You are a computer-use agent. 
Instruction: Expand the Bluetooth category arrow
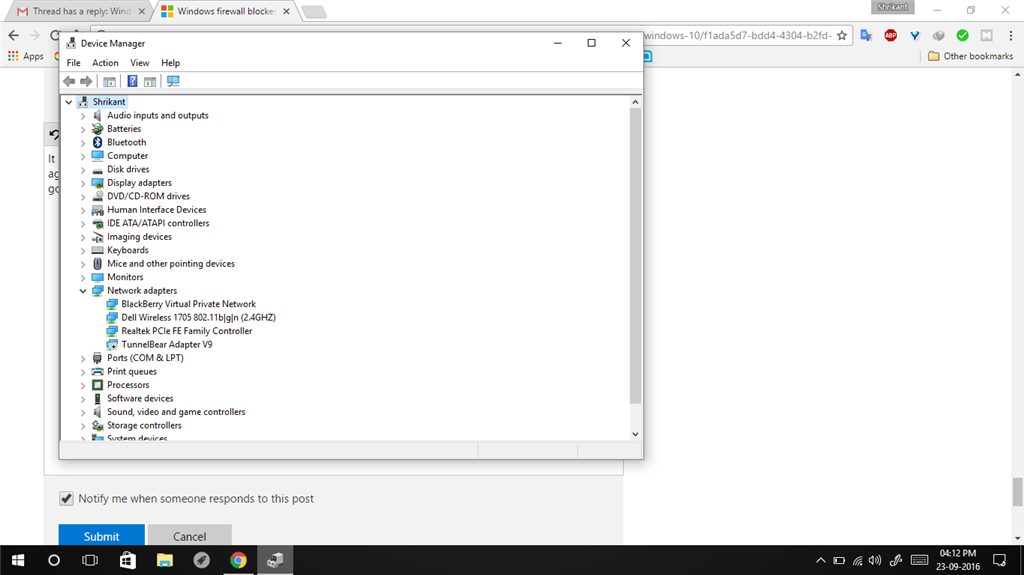(83, 142)
